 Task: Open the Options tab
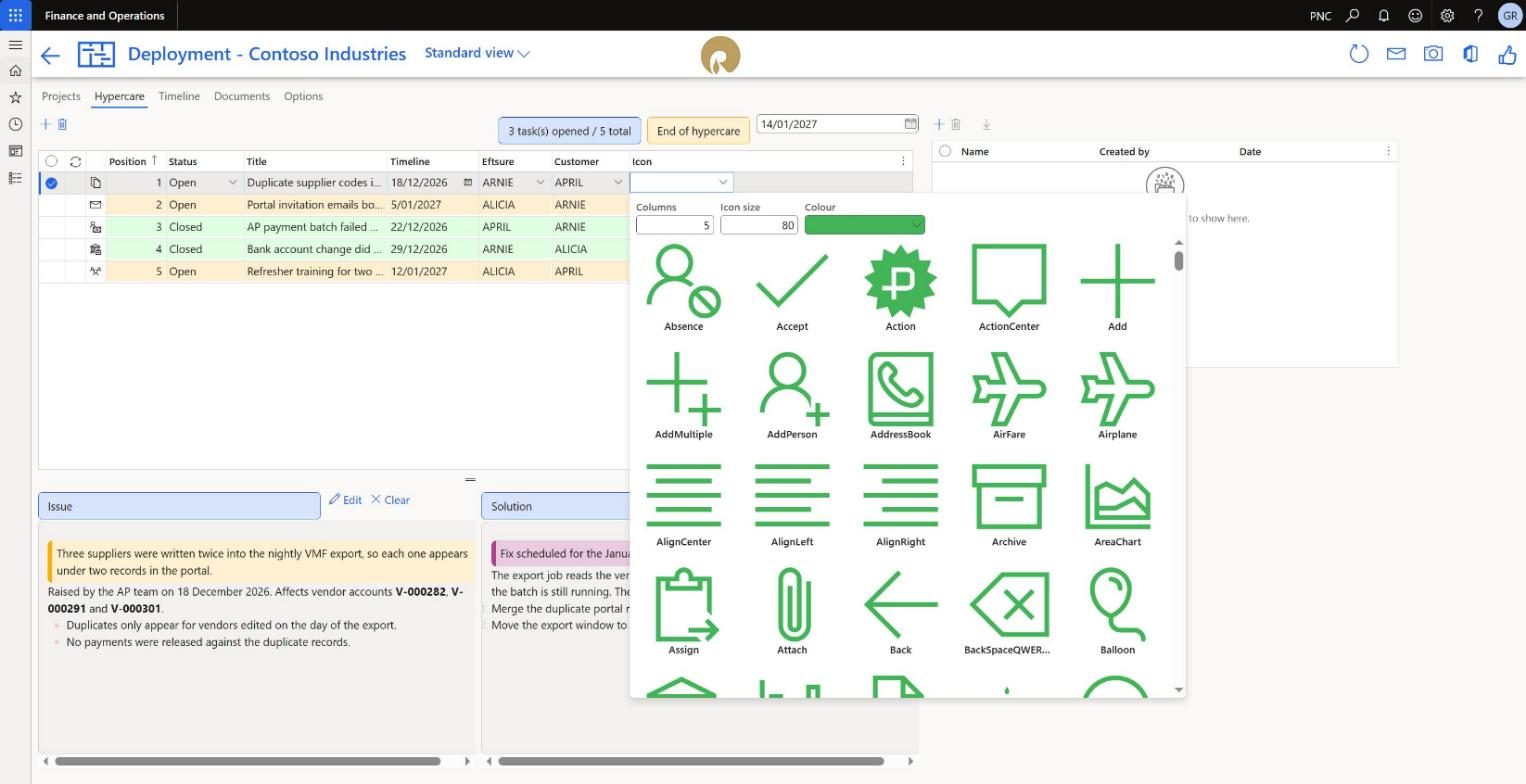point(303,96)
